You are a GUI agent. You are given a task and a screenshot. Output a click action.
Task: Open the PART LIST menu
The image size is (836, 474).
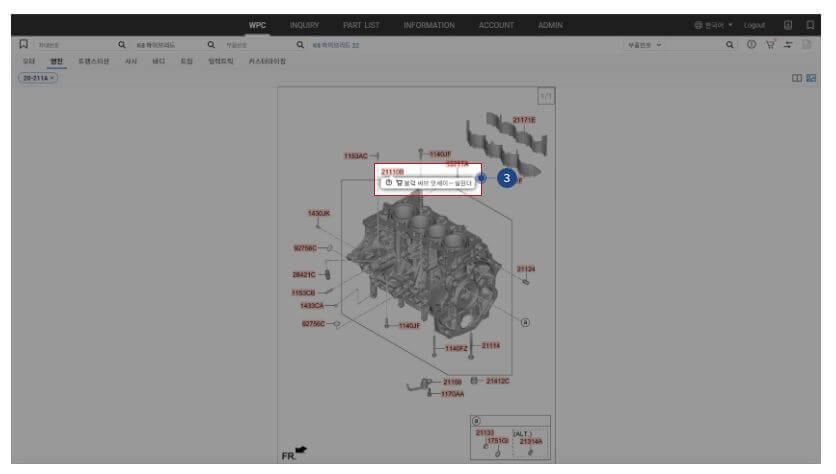[x=361, y=25]
